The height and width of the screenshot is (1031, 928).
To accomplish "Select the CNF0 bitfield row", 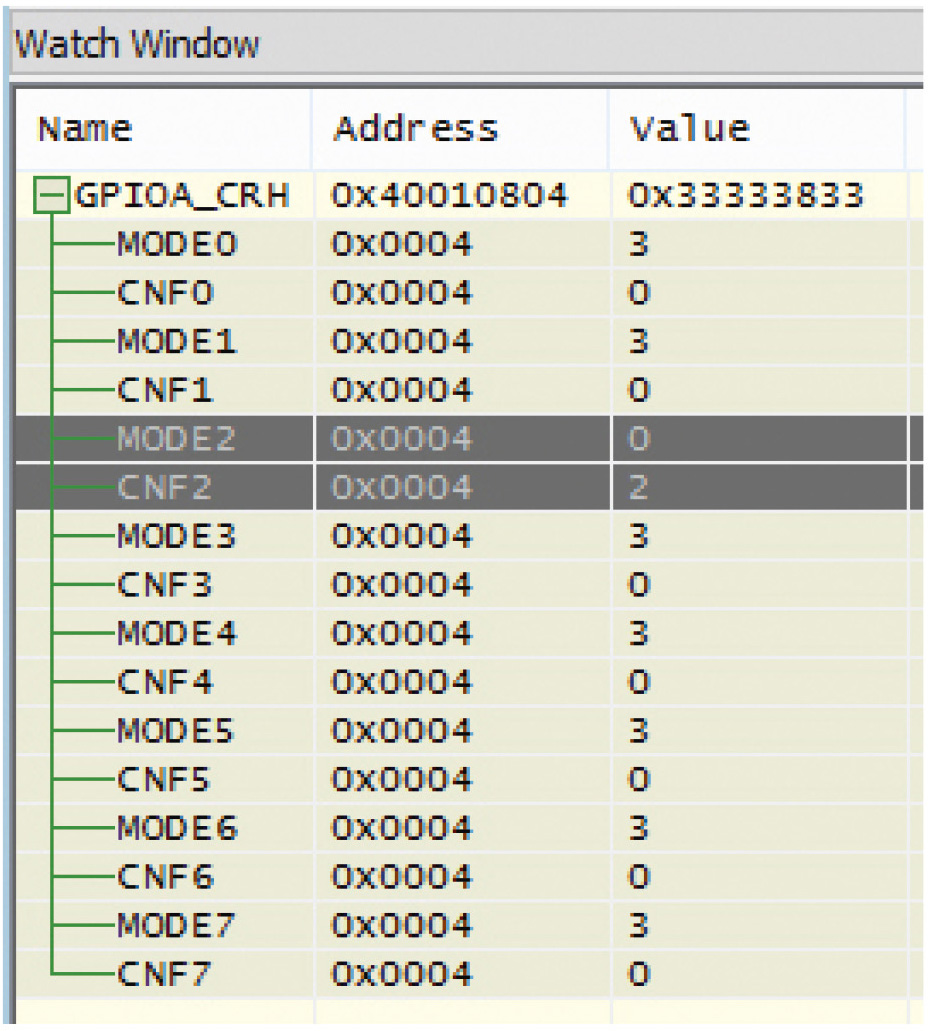I will 469,293.
